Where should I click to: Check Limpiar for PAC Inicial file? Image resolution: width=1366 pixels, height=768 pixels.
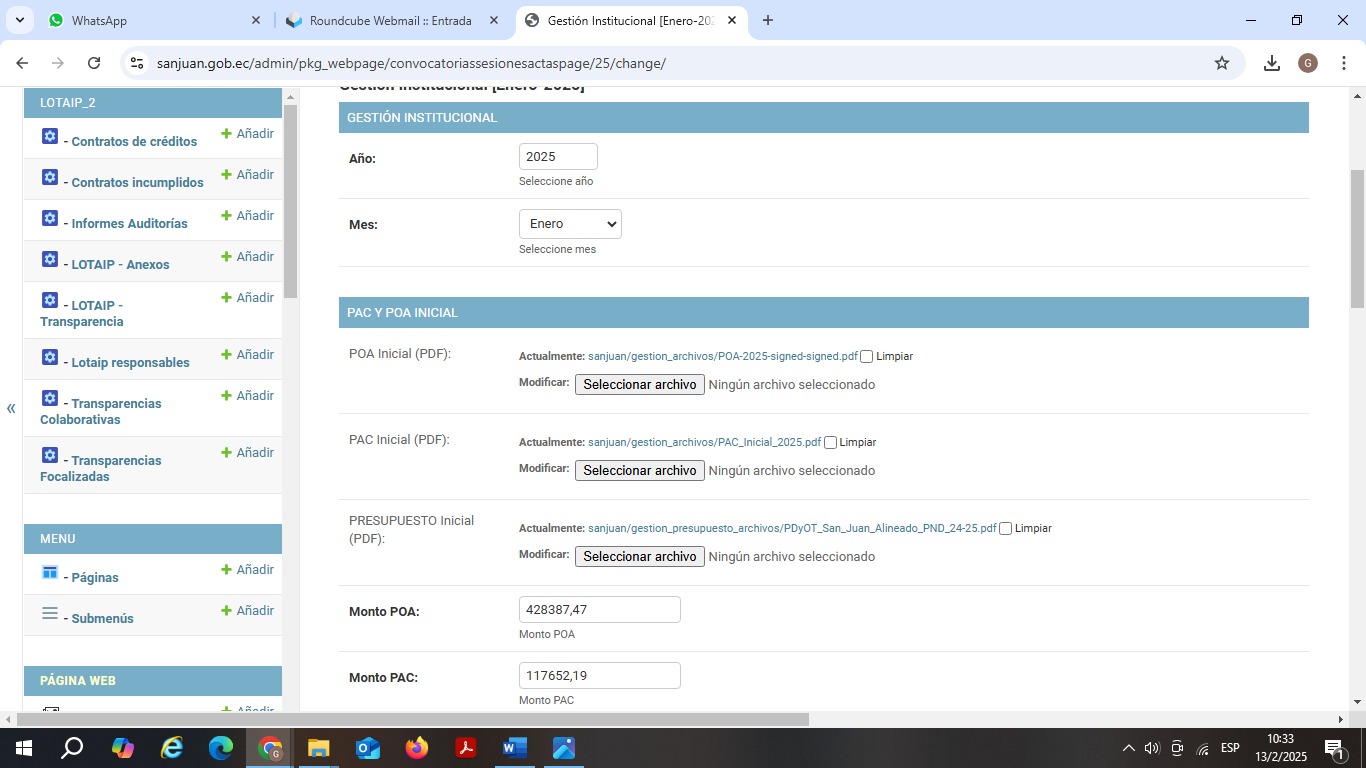point(830,443)
